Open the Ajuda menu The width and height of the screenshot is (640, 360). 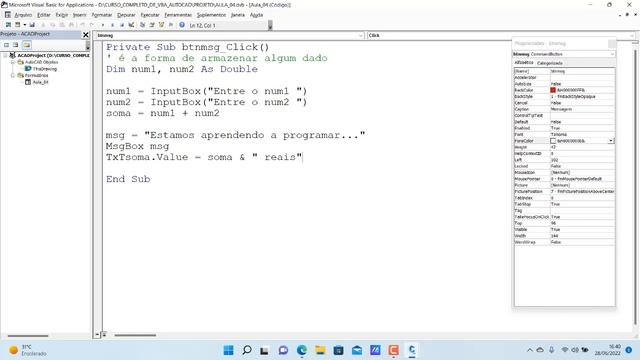click(x=256, y=15)
